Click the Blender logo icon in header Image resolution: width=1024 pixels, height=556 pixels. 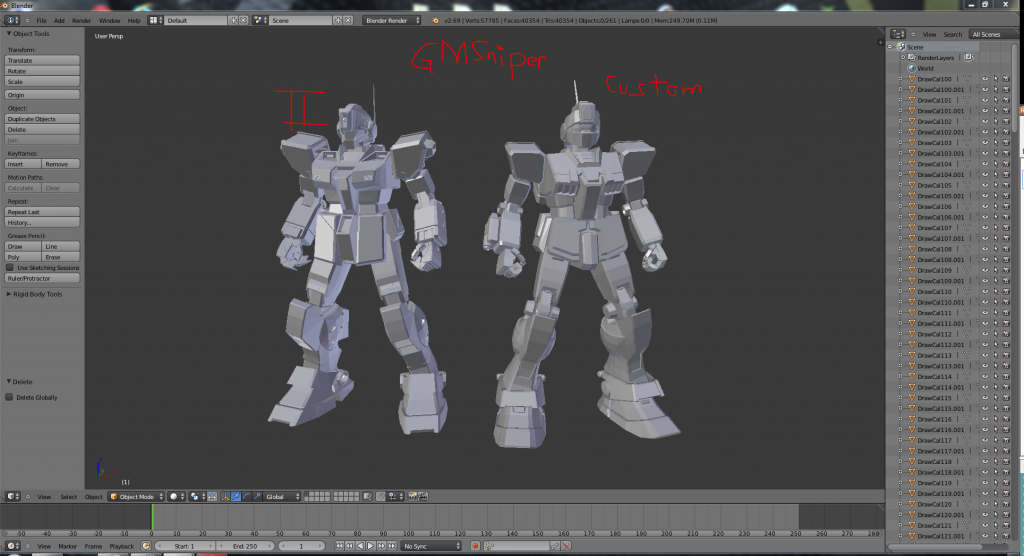pos(435,20)
